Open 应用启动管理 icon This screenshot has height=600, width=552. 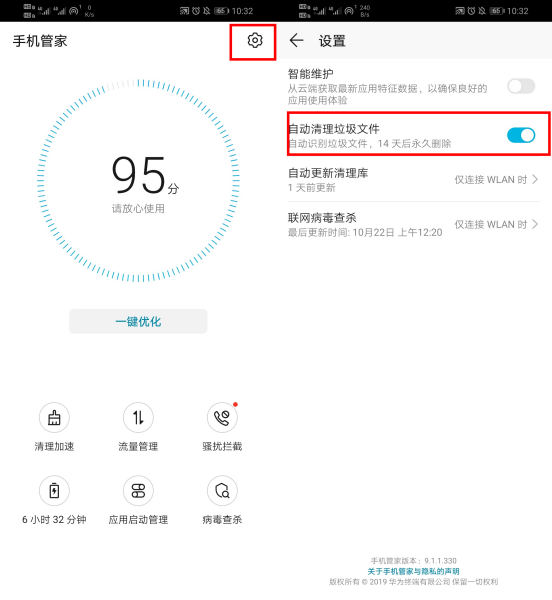pos(138,491)
